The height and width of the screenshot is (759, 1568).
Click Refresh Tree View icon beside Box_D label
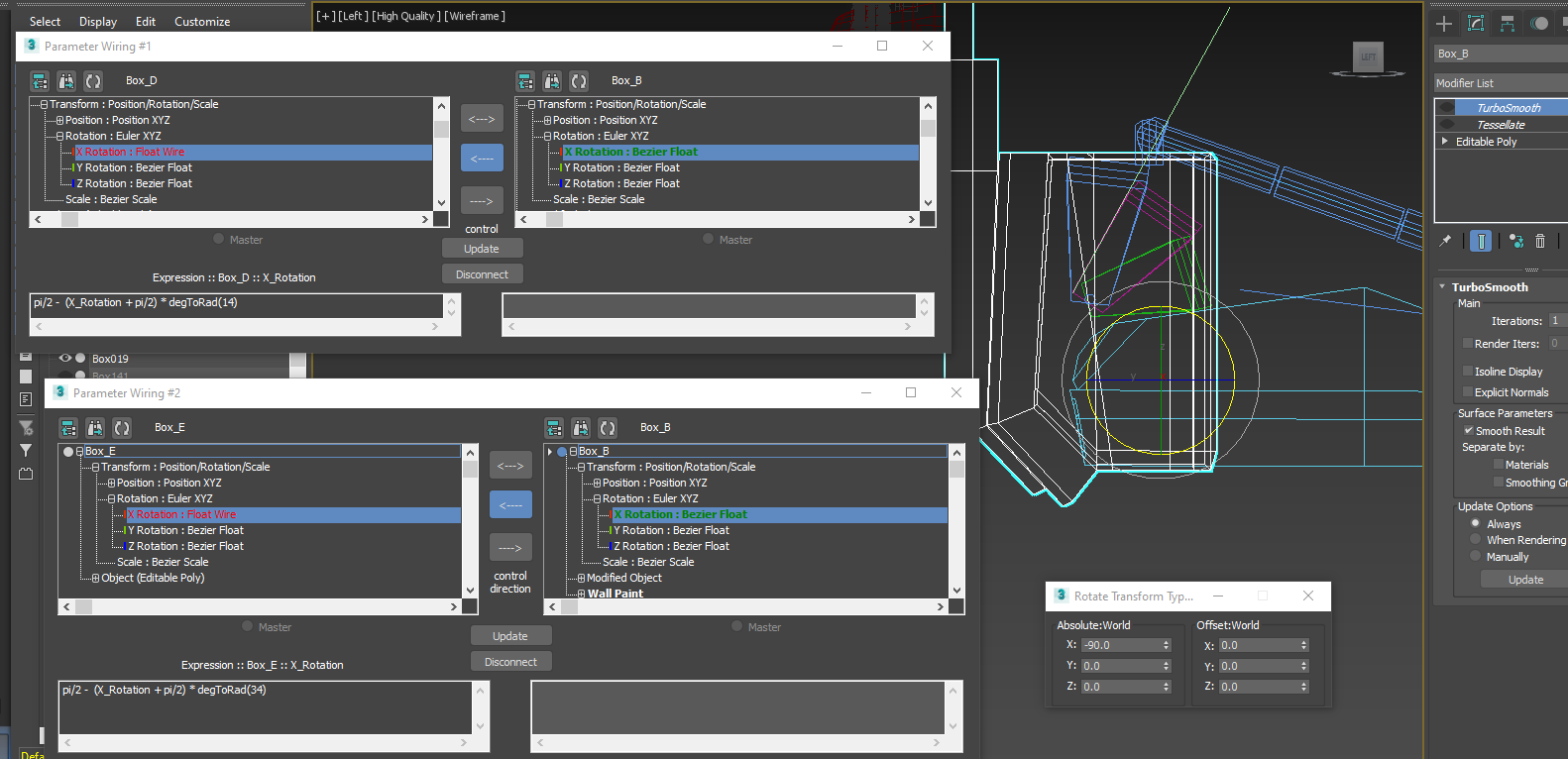tap(93, 81)
